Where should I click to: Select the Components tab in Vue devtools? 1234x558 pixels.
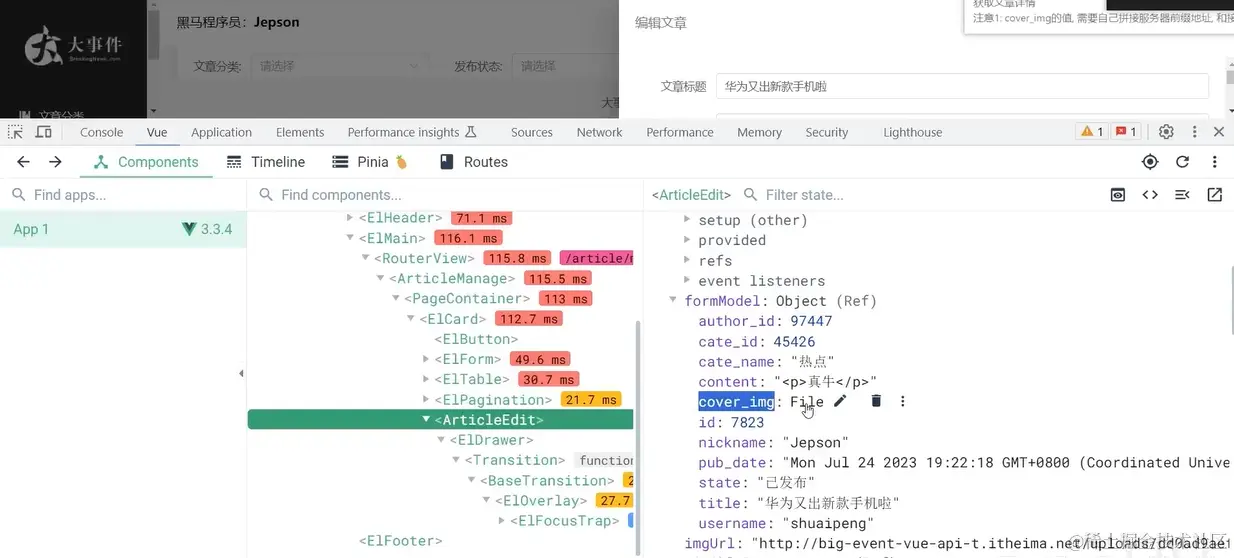146,162
